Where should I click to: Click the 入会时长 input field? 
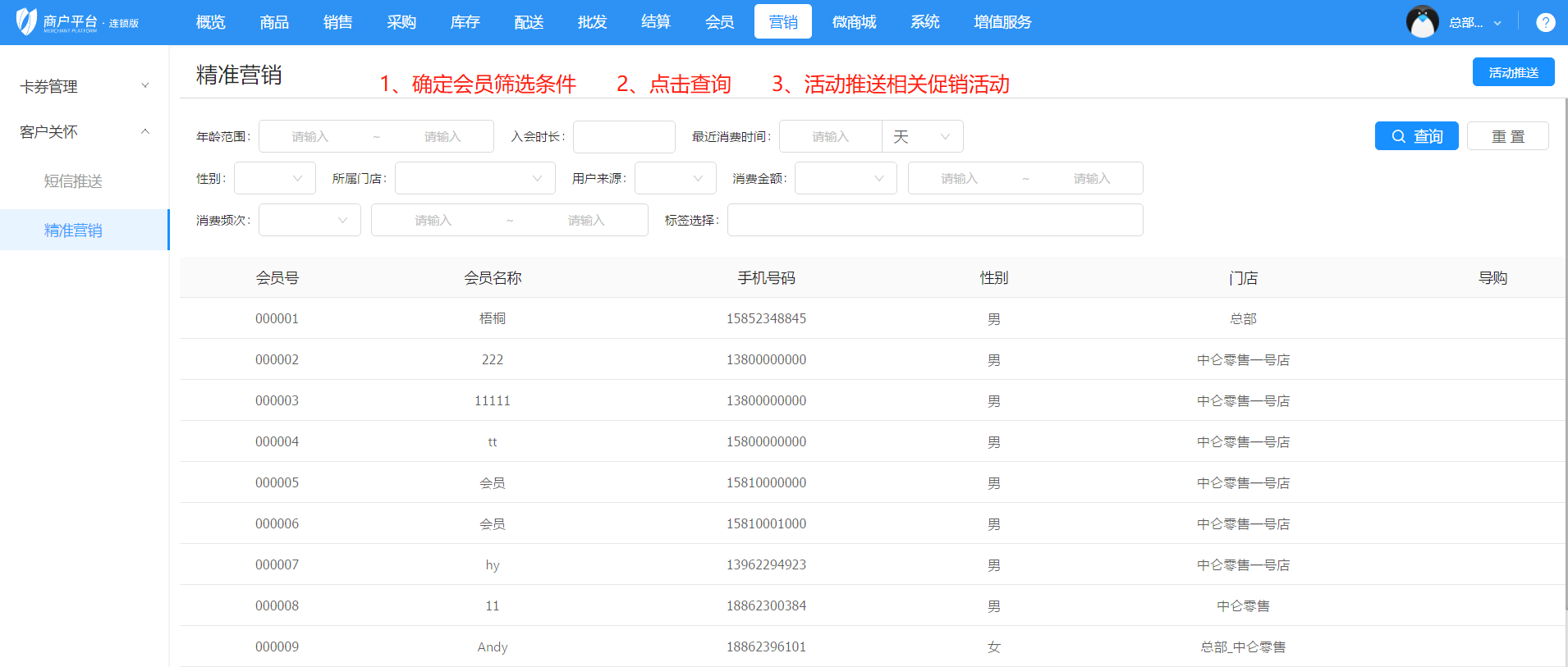point(624,136)
